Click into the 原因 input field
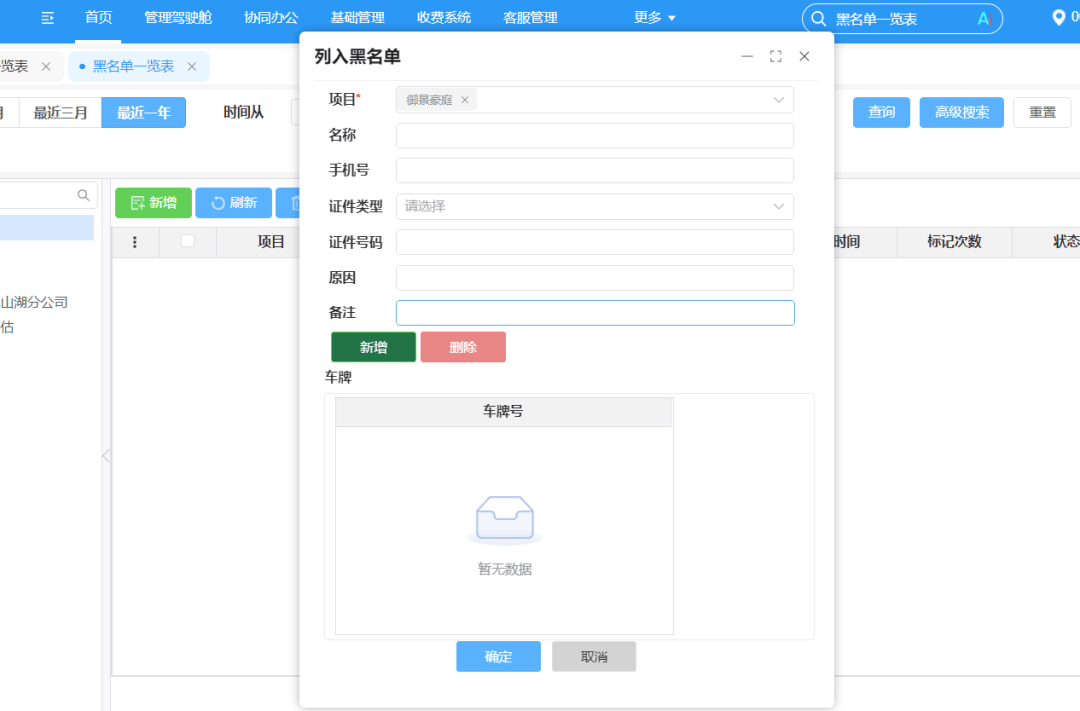This screenshot has height=711, width=1080. (594, 278)
